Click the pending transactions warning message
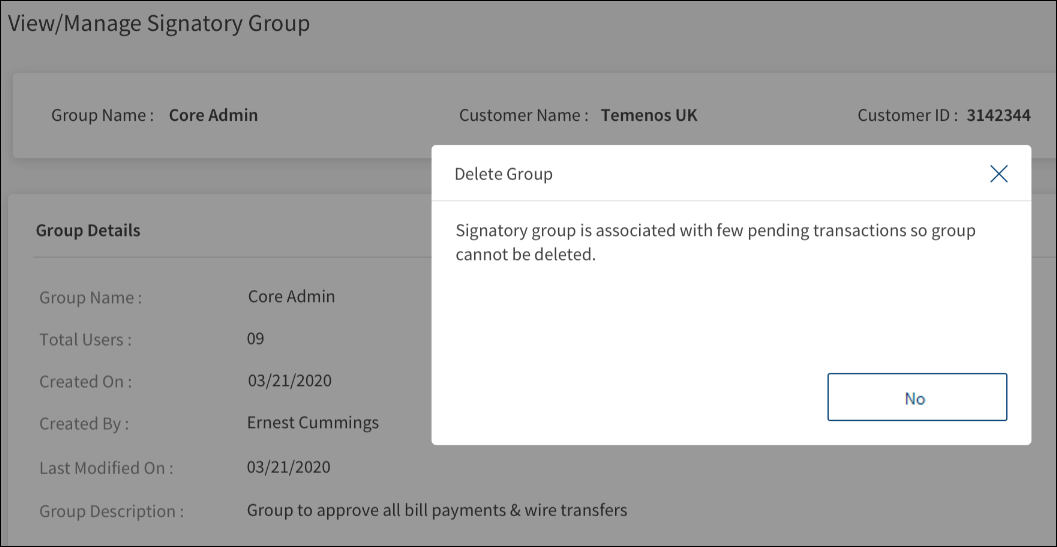The width and height of the screenshot is (1057, 547). click(x=715, y=242)
